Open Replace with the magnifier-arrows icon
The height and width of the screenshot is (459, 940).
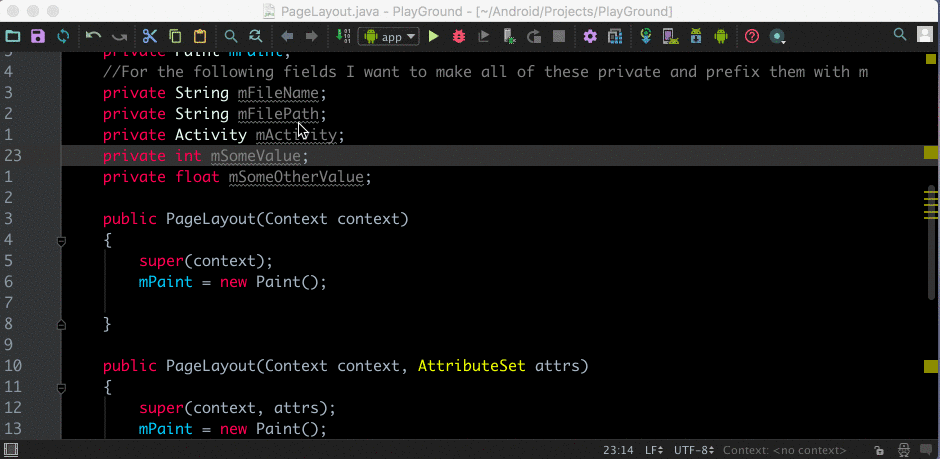256,37
